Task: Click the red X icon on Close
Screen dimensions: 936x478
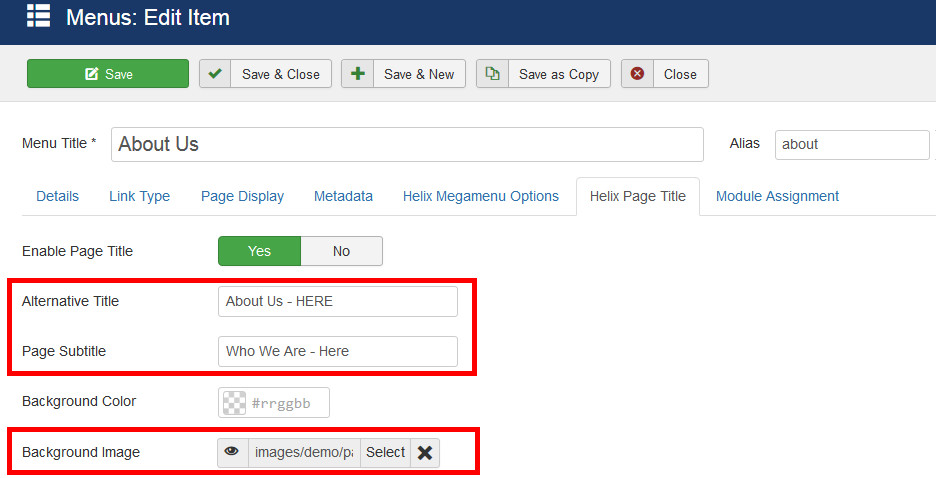Action: [637, 74]
